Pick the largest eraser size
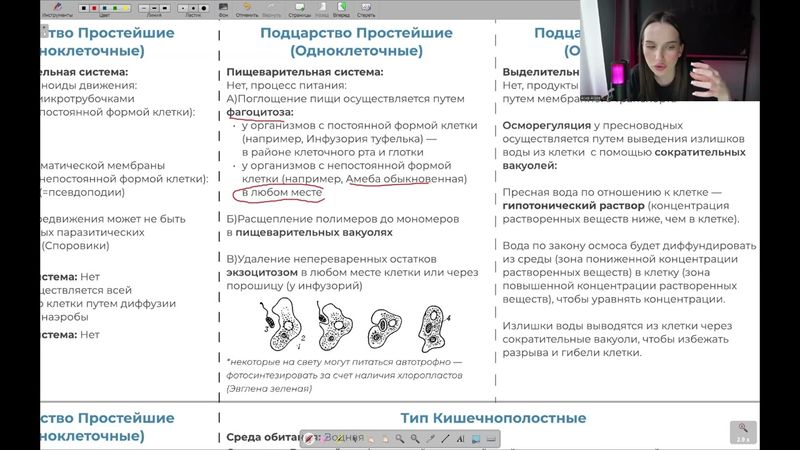Viewport: 800px width, 450px height. coord(204,8)
